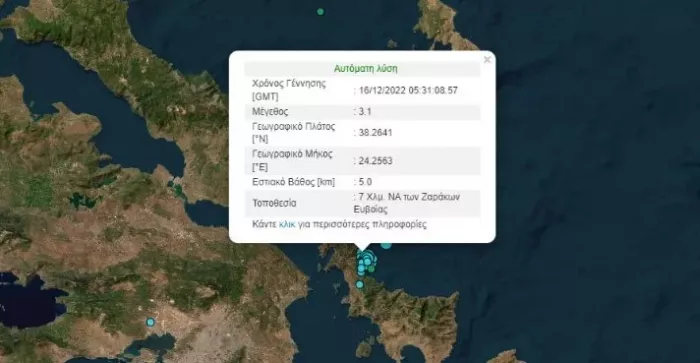Select the 'Τοποθεσία' label
The image size is (700, 363).
click(x=274, y=203)
